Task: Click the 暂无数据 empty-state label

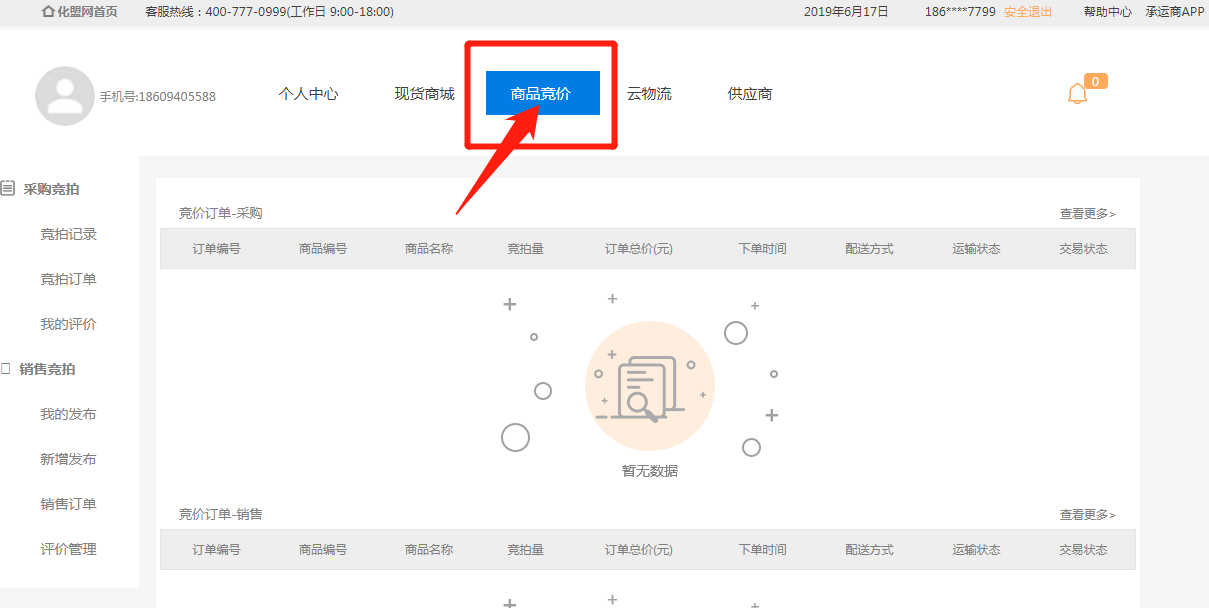Action: [x=650, y=471]
